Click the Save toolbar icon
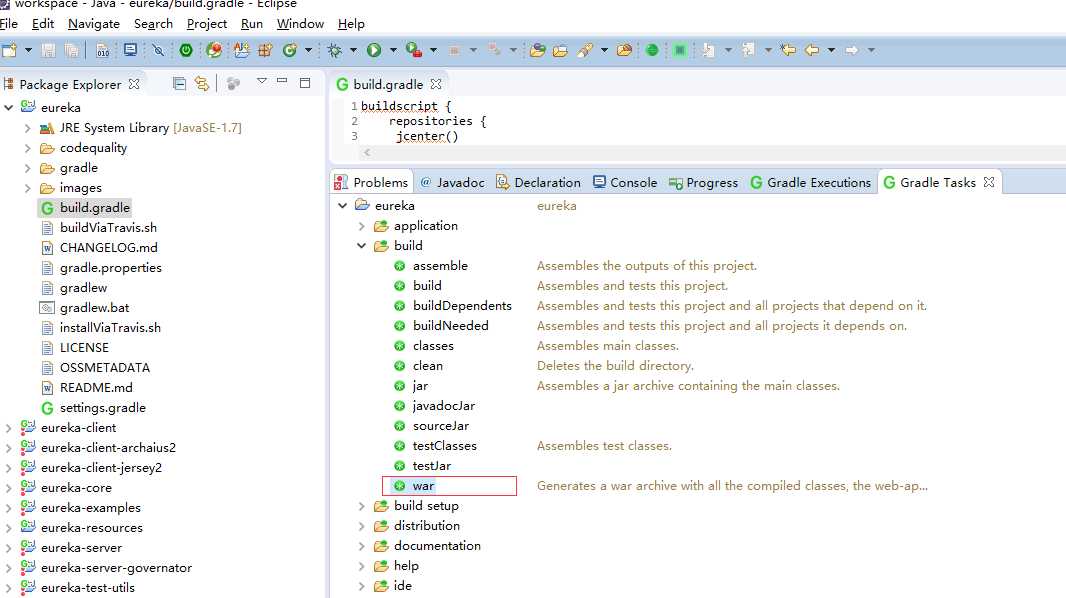This screenshot has height=598, width=1066. pos(48,50)
